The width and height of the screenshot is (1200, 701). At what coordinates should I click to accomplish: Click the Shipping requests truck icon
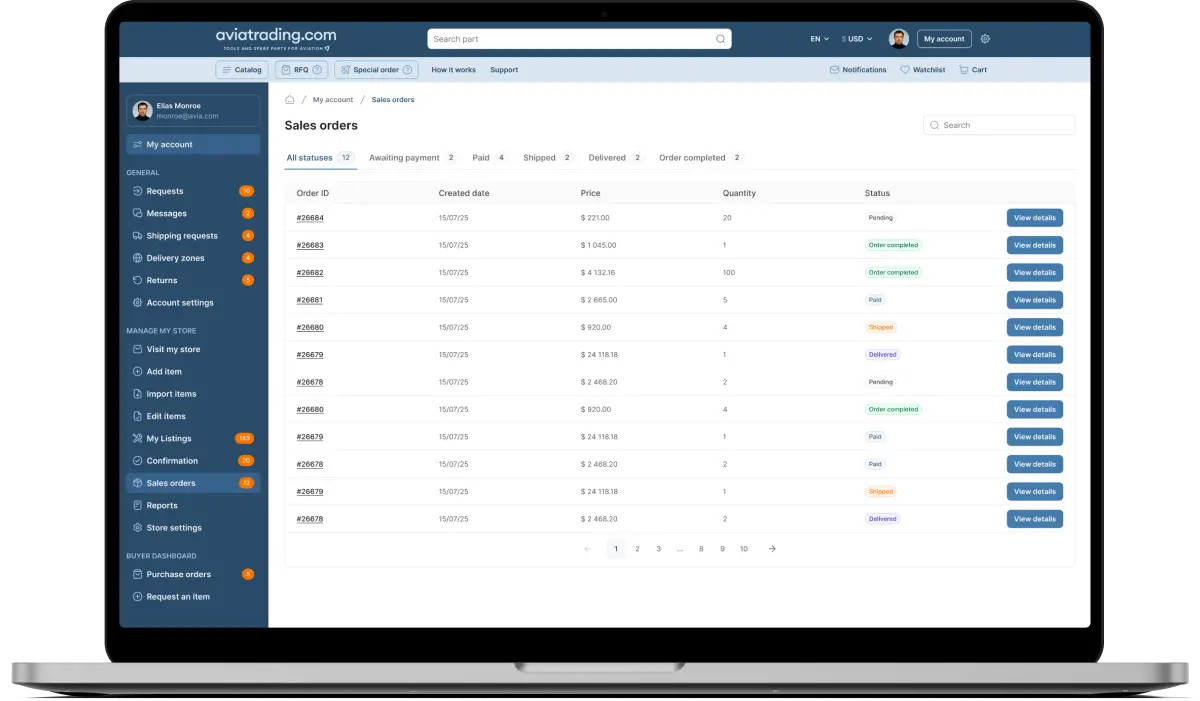137,236
